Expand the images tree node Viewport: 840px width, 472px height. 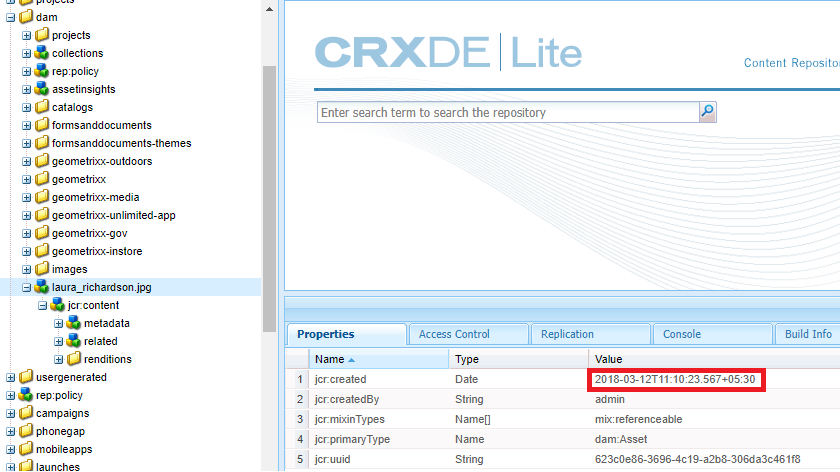point(27,269)
